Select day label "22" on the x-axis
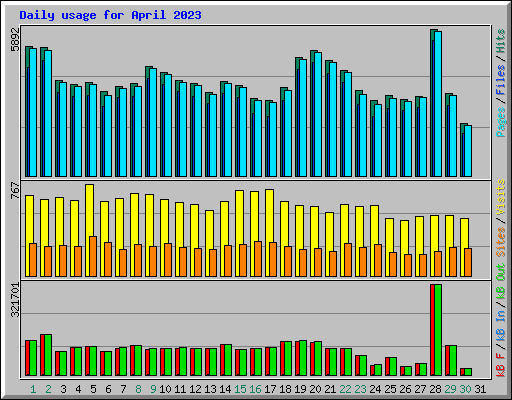 click(345, 389)
